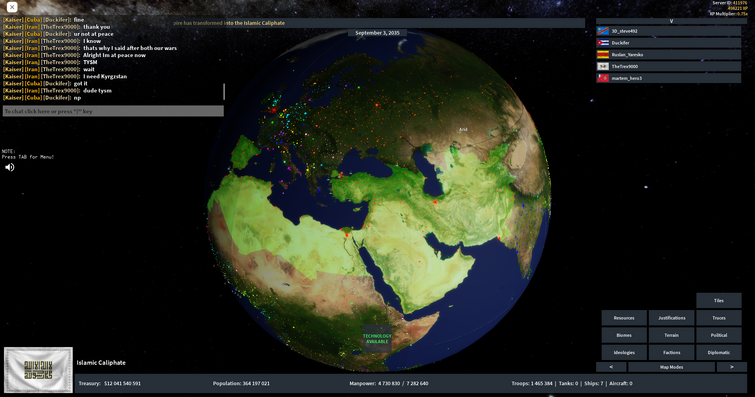The width and height of the screenshot is (755, 397).
Task: Select the DR Congo flag beside 3D_steve492
Action: (x=603, y=31)
